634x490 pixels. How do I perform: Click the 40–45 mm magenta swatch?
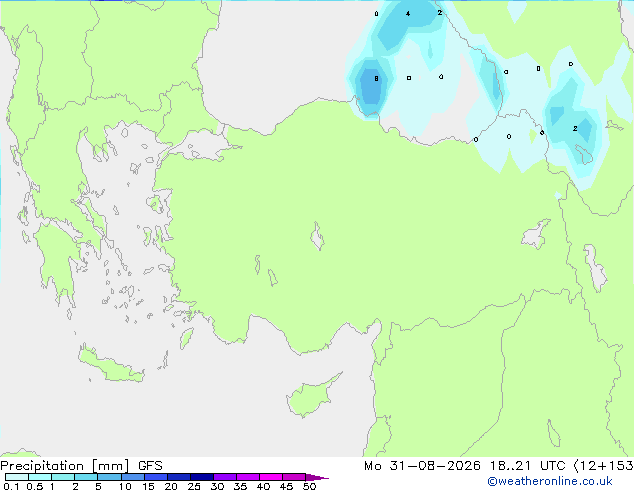pyautogui.click(x=271, y=477)
